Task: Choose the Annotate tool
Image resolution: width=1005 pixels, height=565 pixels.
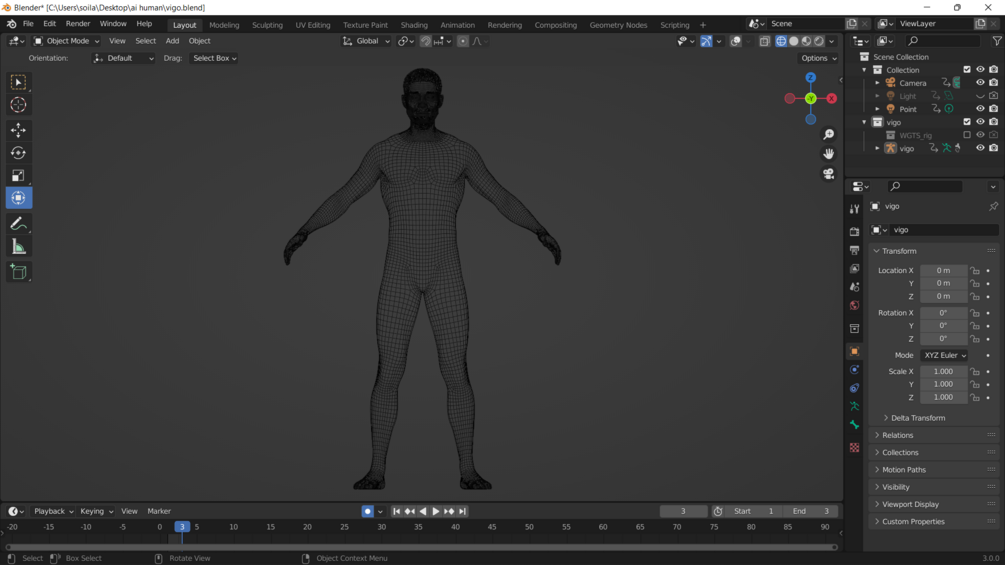Action: (18, 224)
